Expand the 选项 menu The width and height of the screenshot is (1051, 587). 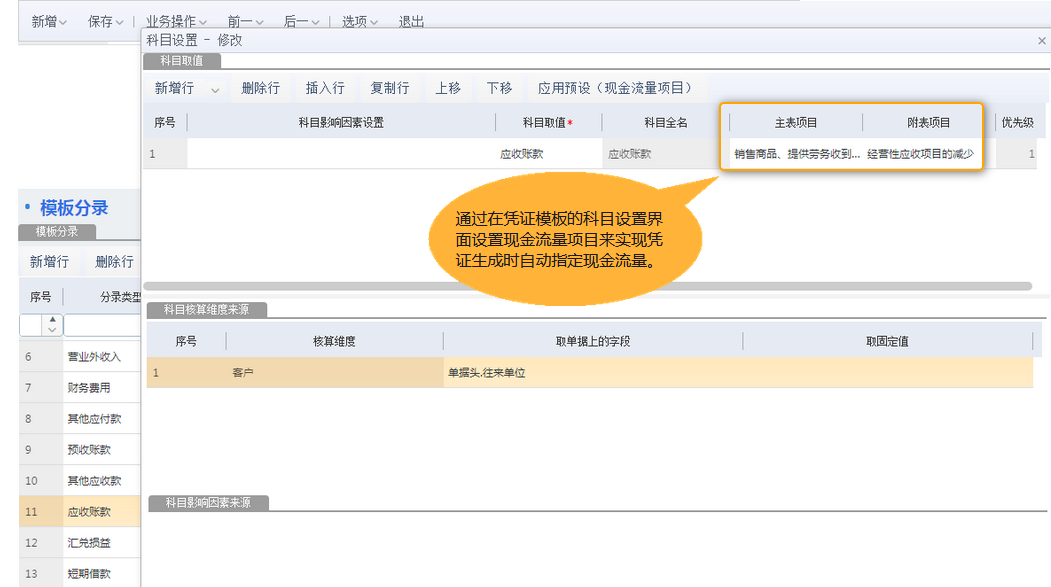click(x=360, y=21)
